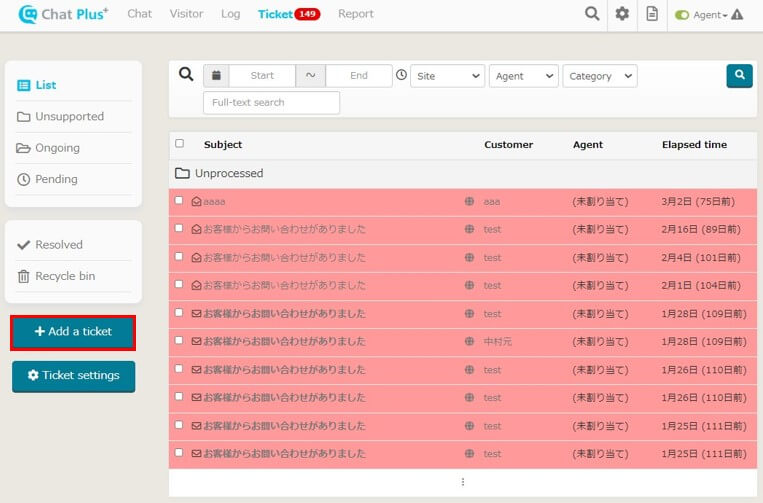Click globe icon on 2月16日 row

tap(469, 229)
